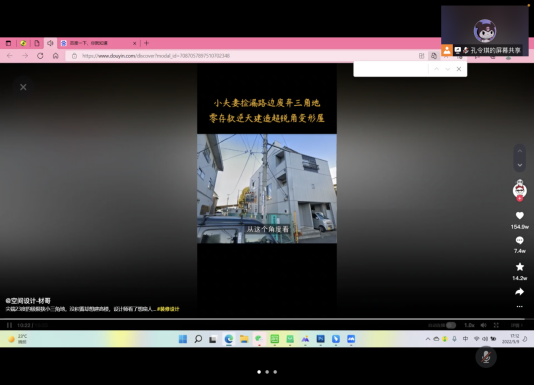
Task: Pause the video playback
Action: click(9, 325)
